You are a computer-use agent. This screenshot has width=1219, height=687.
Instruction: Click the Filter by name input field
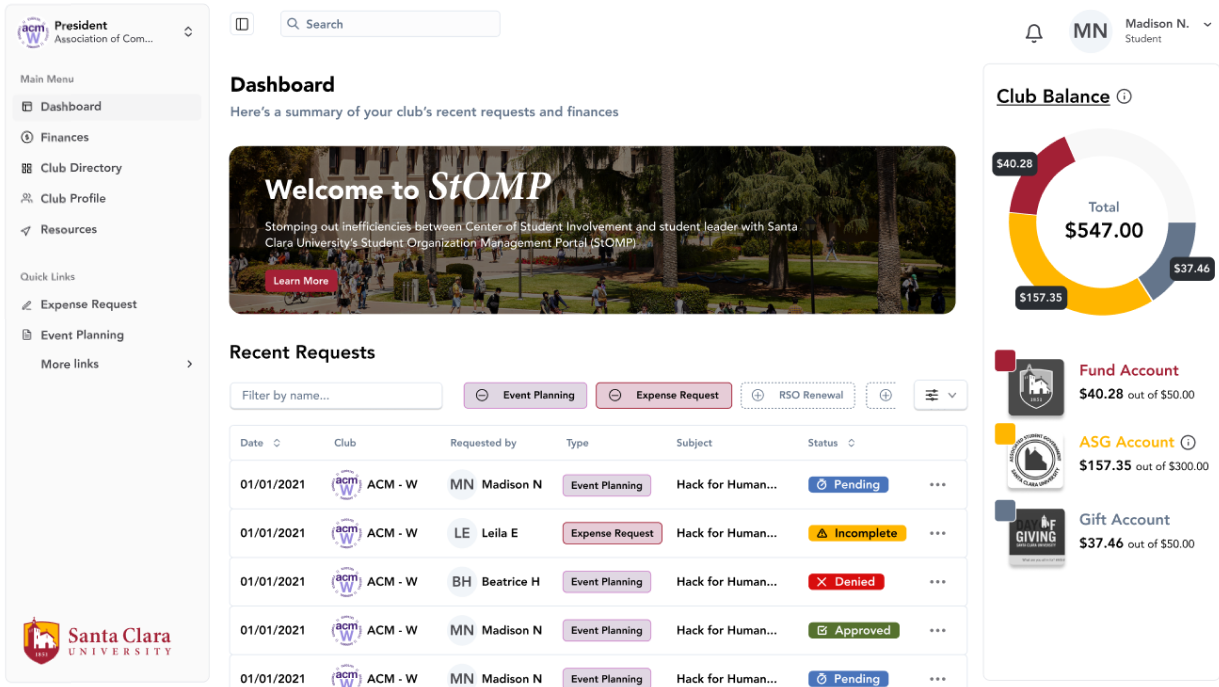(336, 396)
